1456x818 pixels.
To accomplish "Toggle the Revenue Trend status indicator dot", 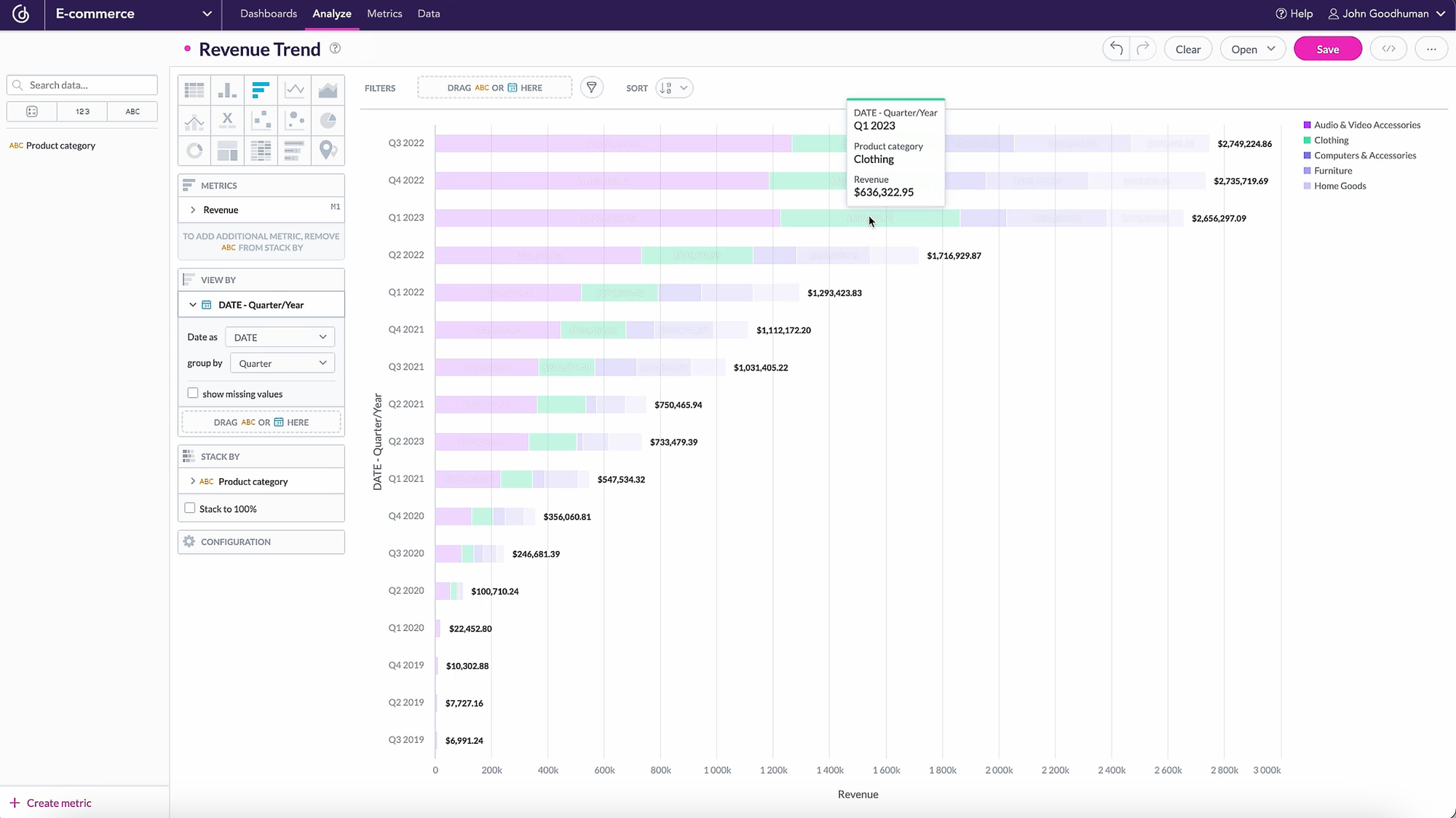I will 187,48.
